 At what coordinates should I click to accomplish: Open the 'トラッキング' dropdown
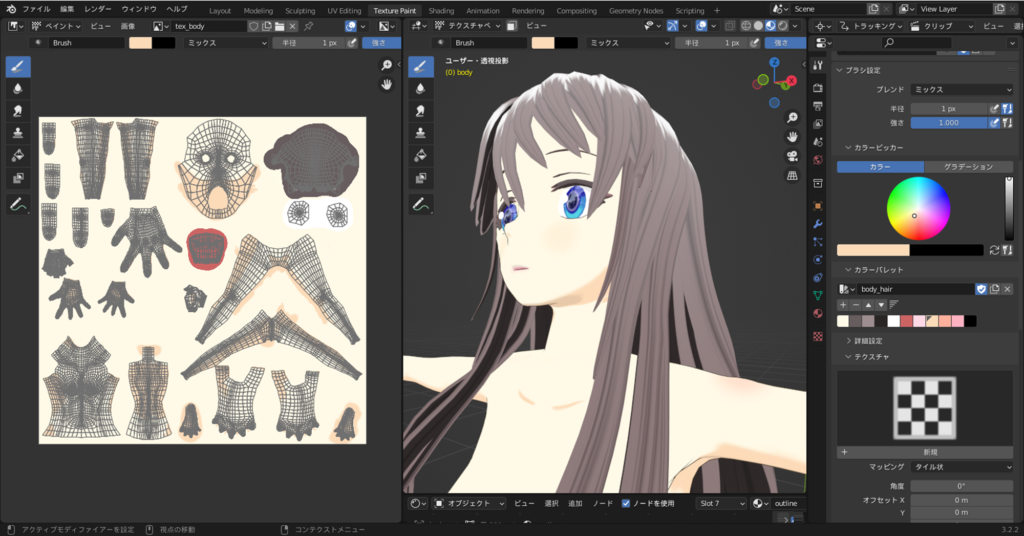[871, 26]
